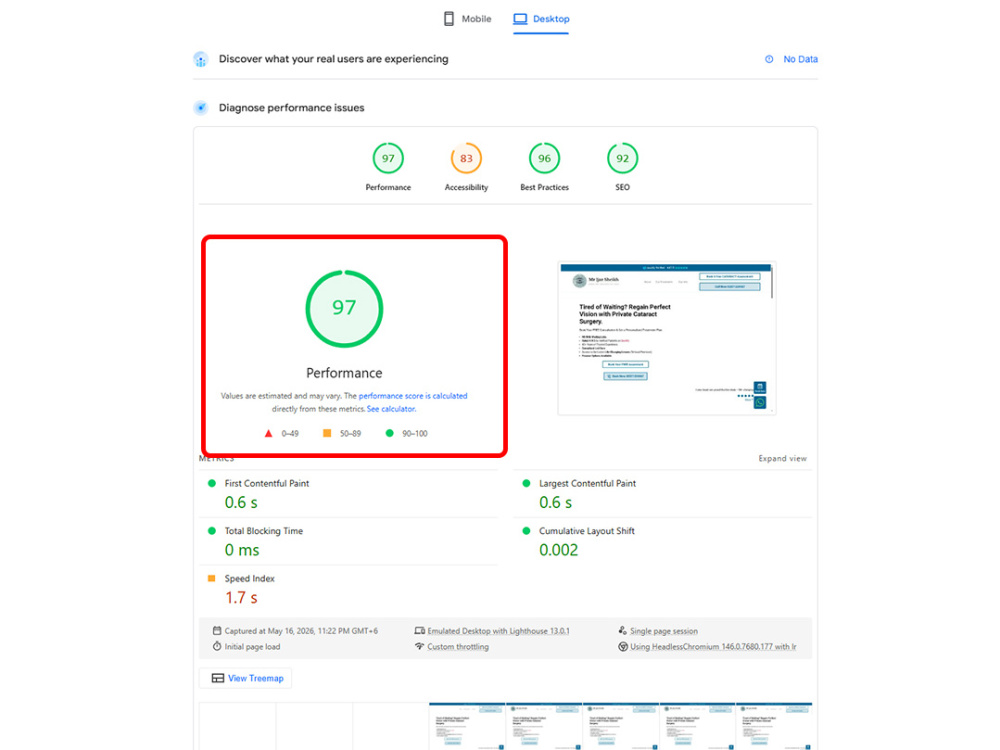Click Emulated Desktop with Lighthouse 13.0.1

coord(498,631)
